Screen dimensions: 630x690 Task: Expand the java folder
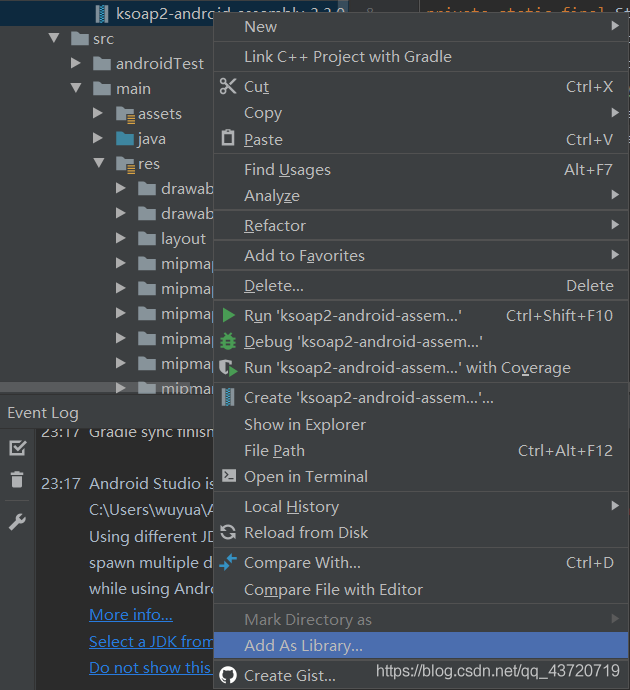(98, 139)
